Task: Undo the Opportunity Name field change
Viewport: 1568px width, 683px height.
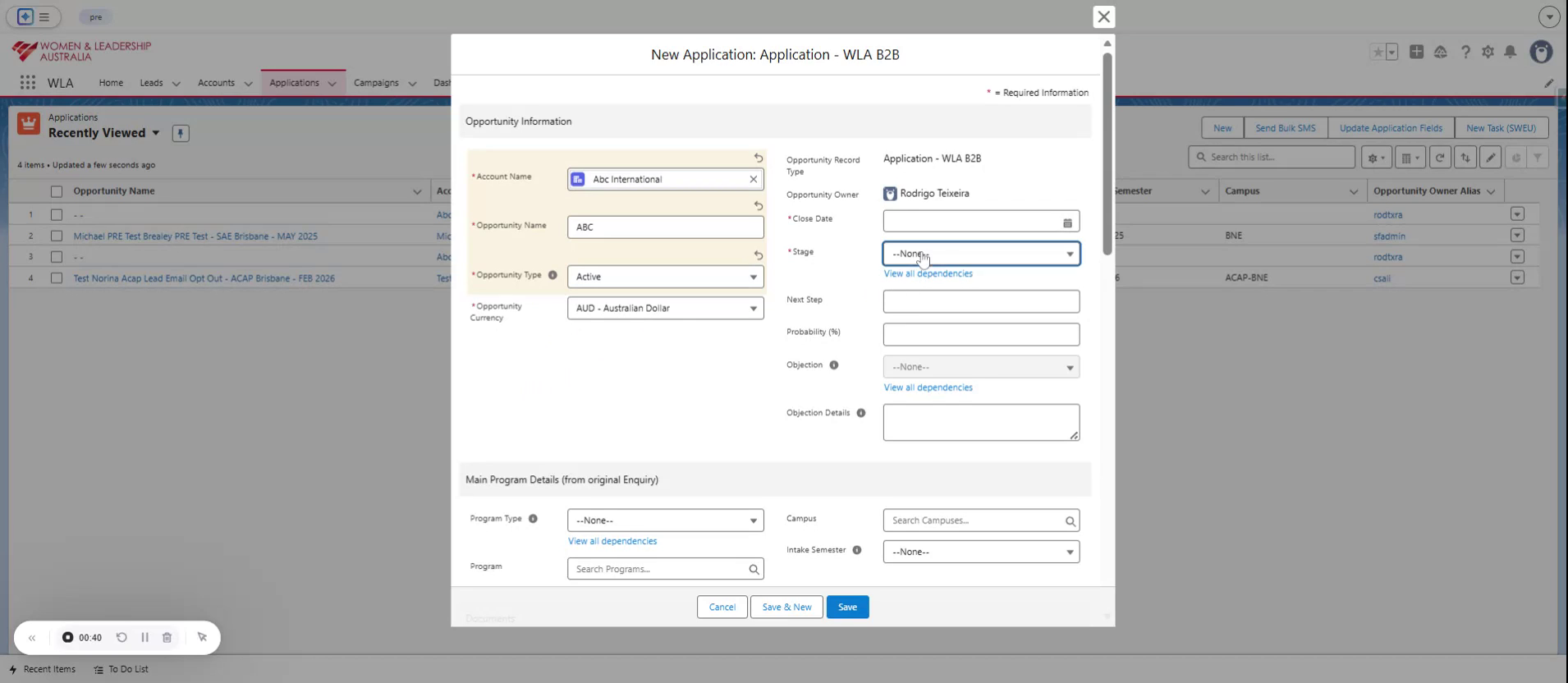Action: pyautogui.click(x=758, y=206)
